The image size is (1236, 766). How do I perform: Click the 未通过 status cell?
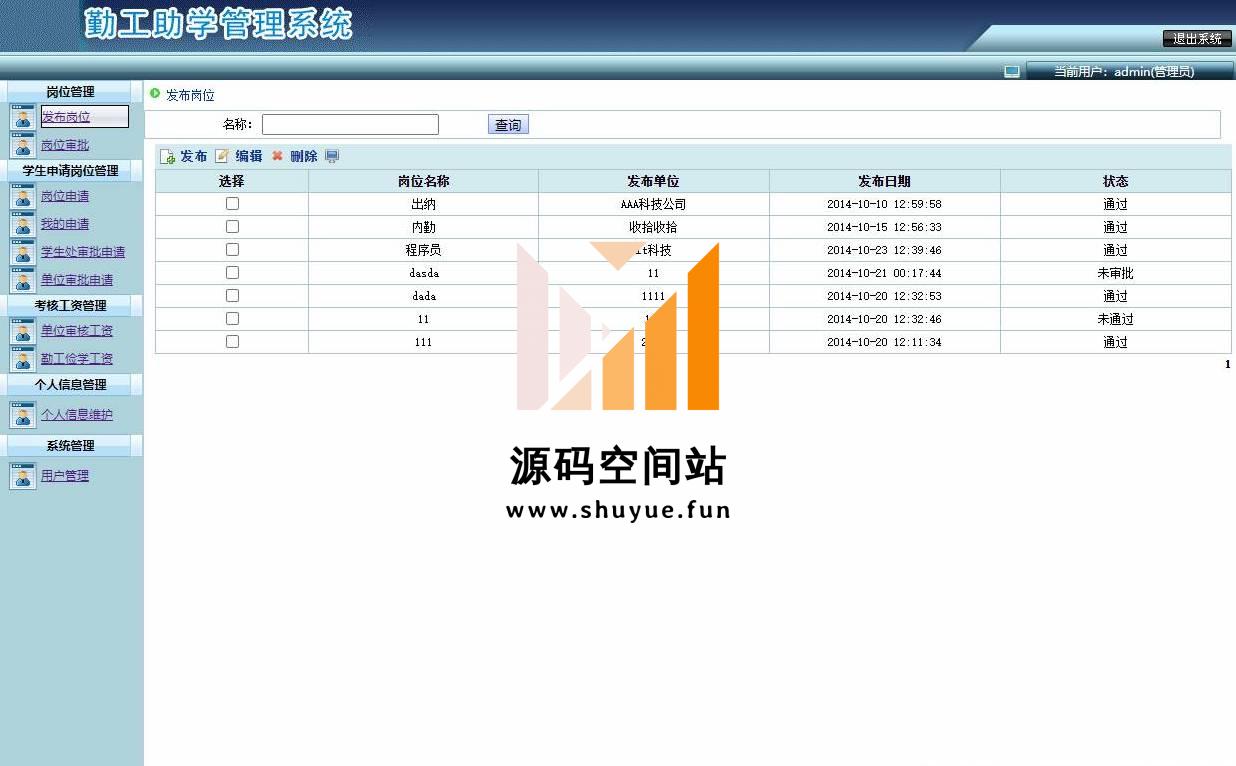pyautogui.click(x=1115, y=319)
